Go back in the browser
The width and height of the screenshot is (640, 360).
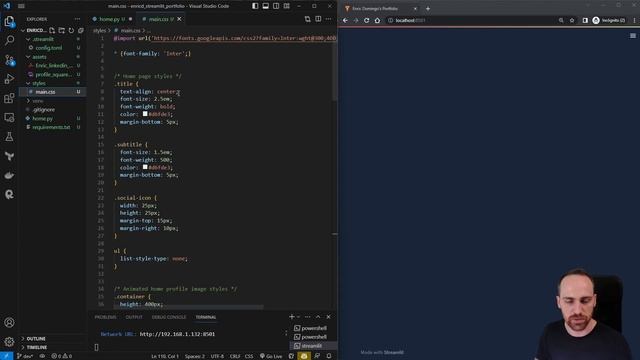tap(345, 20)
